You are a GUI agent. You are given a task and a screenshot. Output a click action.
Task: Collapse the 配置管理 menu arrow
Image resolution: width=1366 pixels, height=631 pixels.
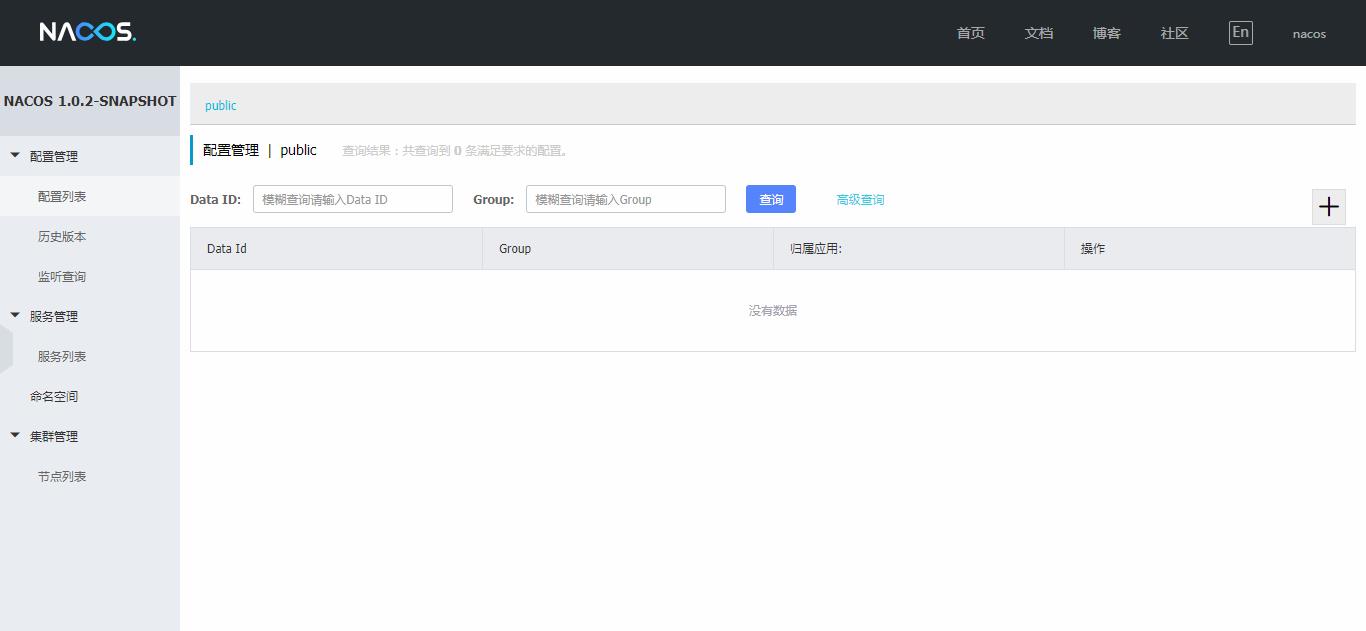click(x=15, y=156)
